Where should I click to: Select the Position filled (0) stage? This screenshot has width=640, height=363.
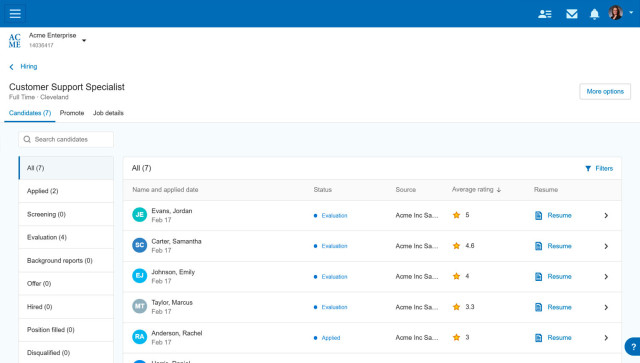[x=66, y=330]
